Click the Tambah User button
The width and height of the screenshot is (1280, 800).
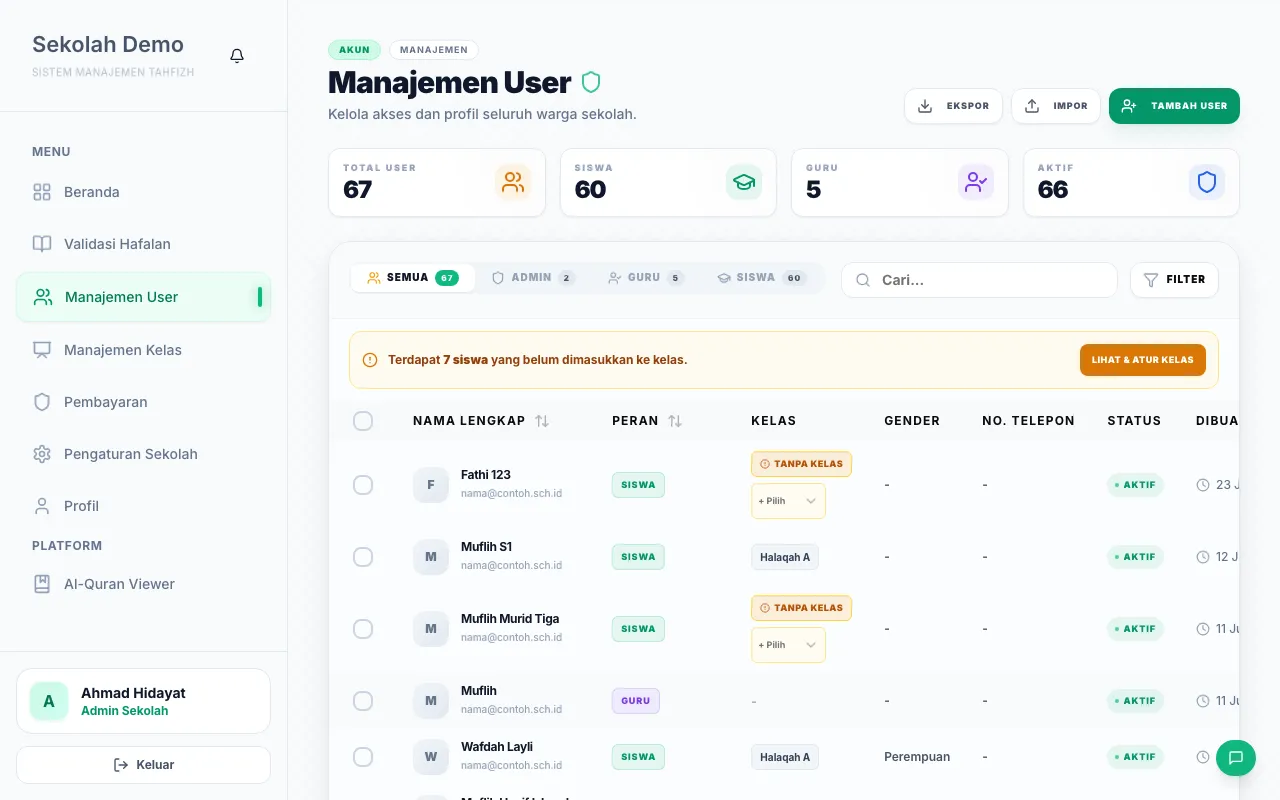point(1174,106)
